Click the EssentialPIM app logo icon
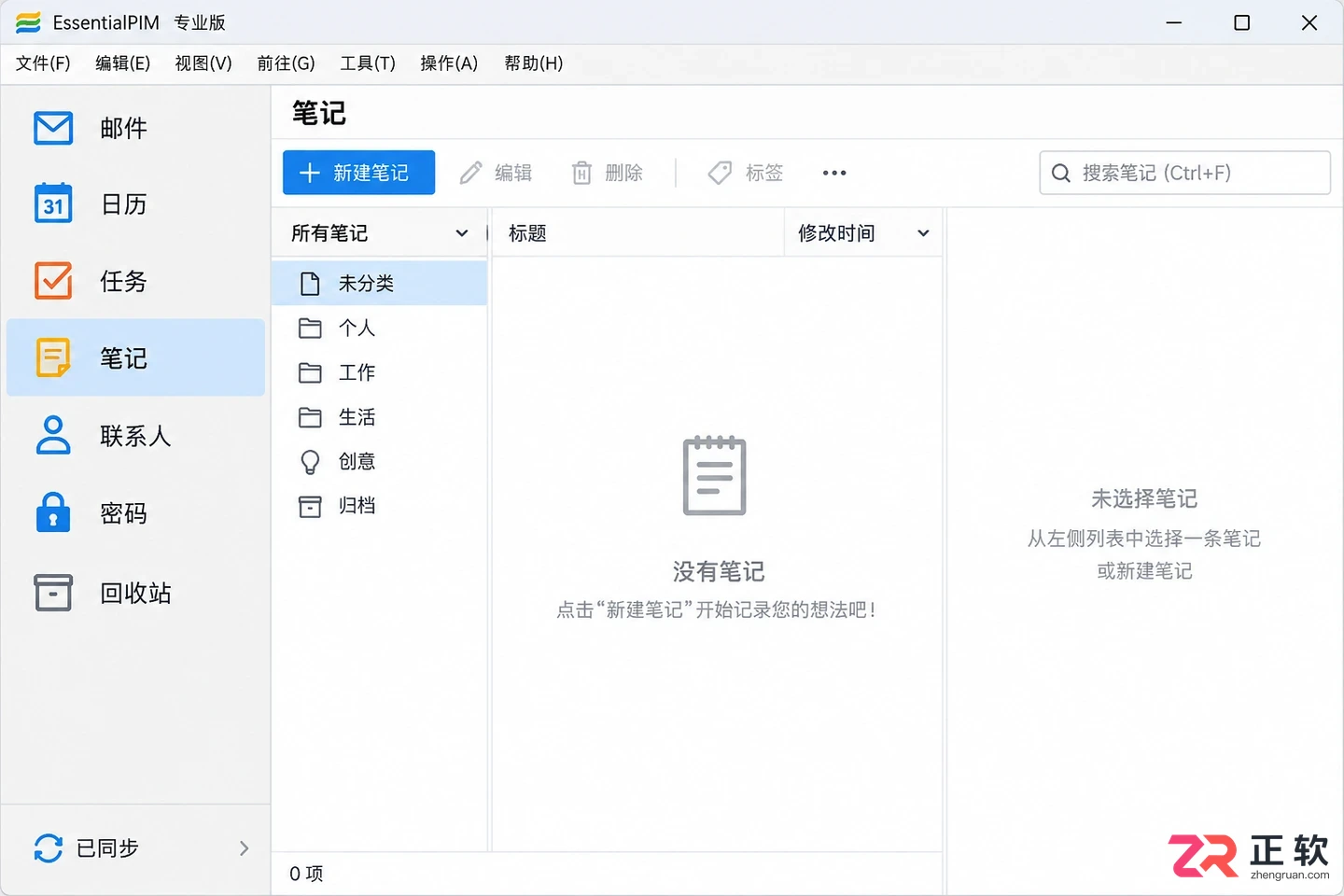 tap(28, 22)
